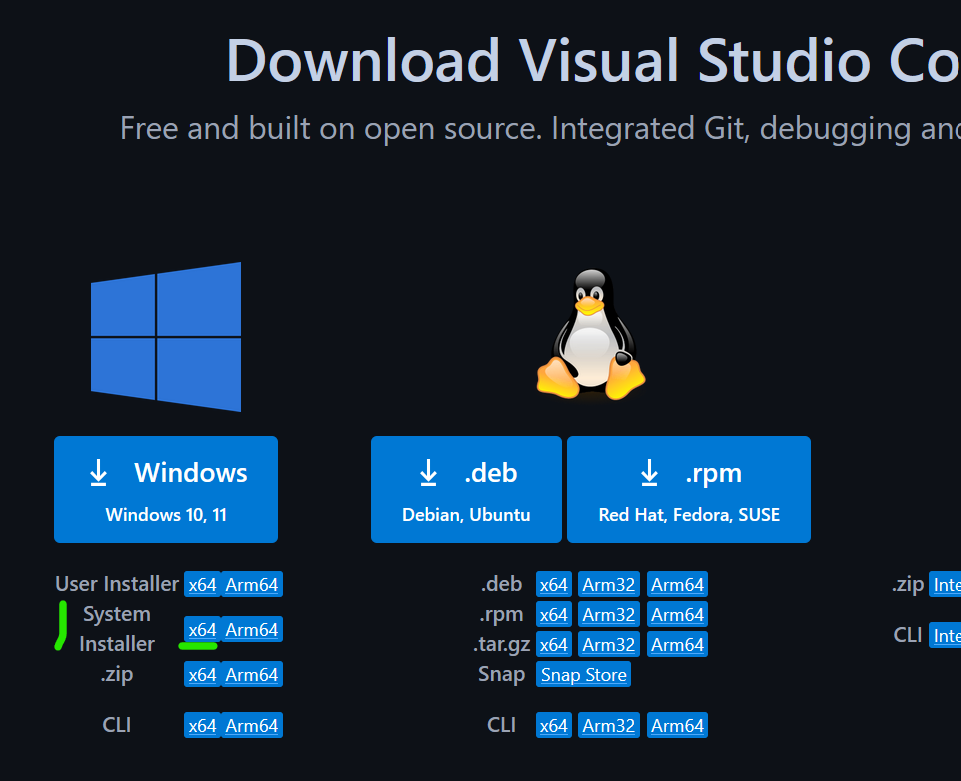
Task: Pick Arm64 for Linux .rpm package
Action: pyautogui.click(x=677, y=615)
